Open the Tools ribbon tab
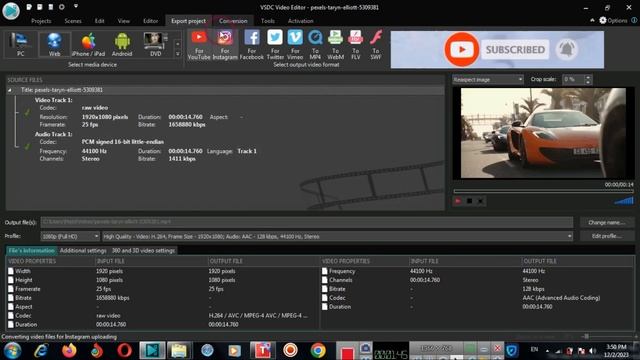The height and width of the screenshot is (360, 640). [x=268, y=21]
